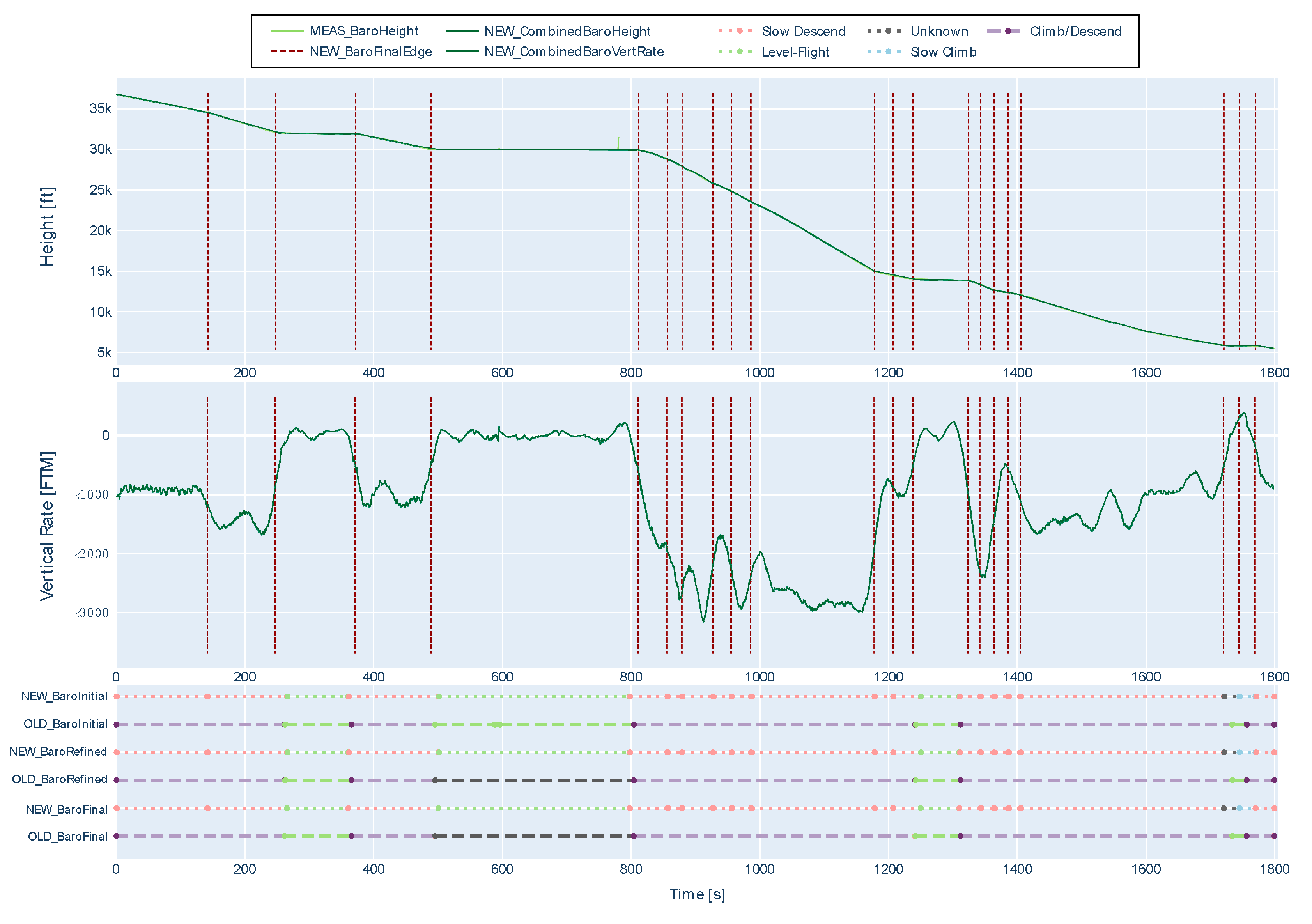Hide NEW_CombinedBaroHeight via its legend entry

tap(548, 31)
